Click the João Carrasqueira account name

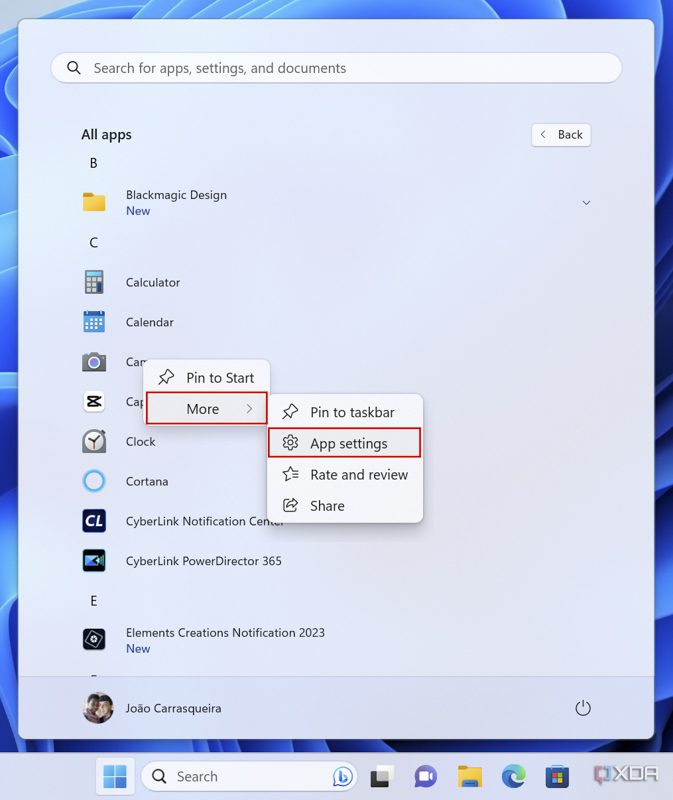pos(173,708)
